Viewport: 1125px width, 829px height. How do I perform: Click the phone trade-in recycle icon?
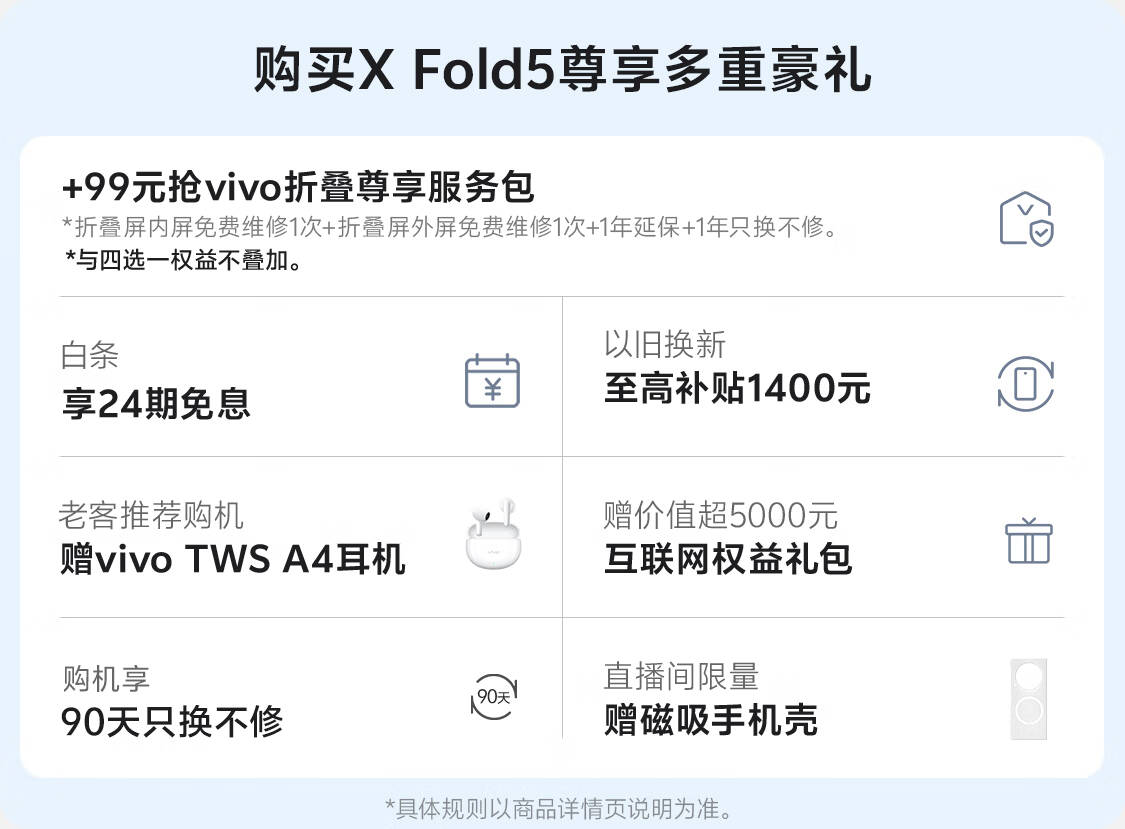1026,383
